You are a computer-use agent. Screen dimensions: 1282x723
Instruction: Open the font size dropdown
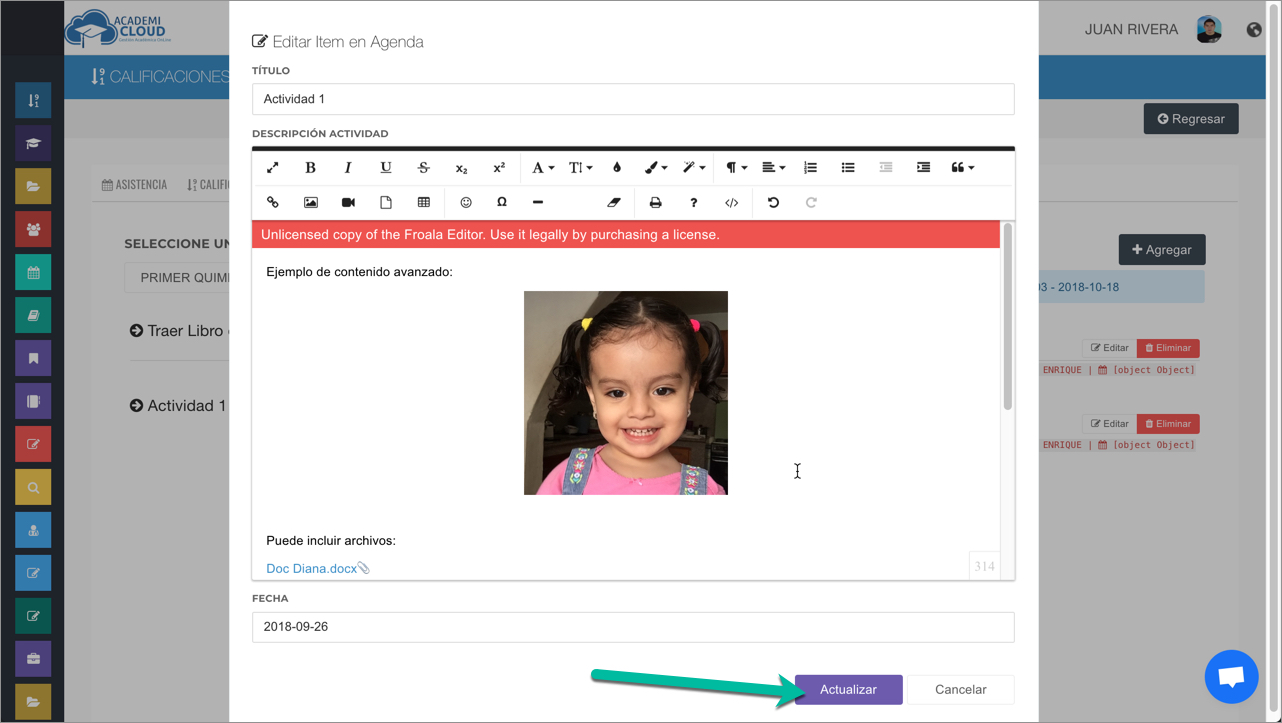click(581, 168)
